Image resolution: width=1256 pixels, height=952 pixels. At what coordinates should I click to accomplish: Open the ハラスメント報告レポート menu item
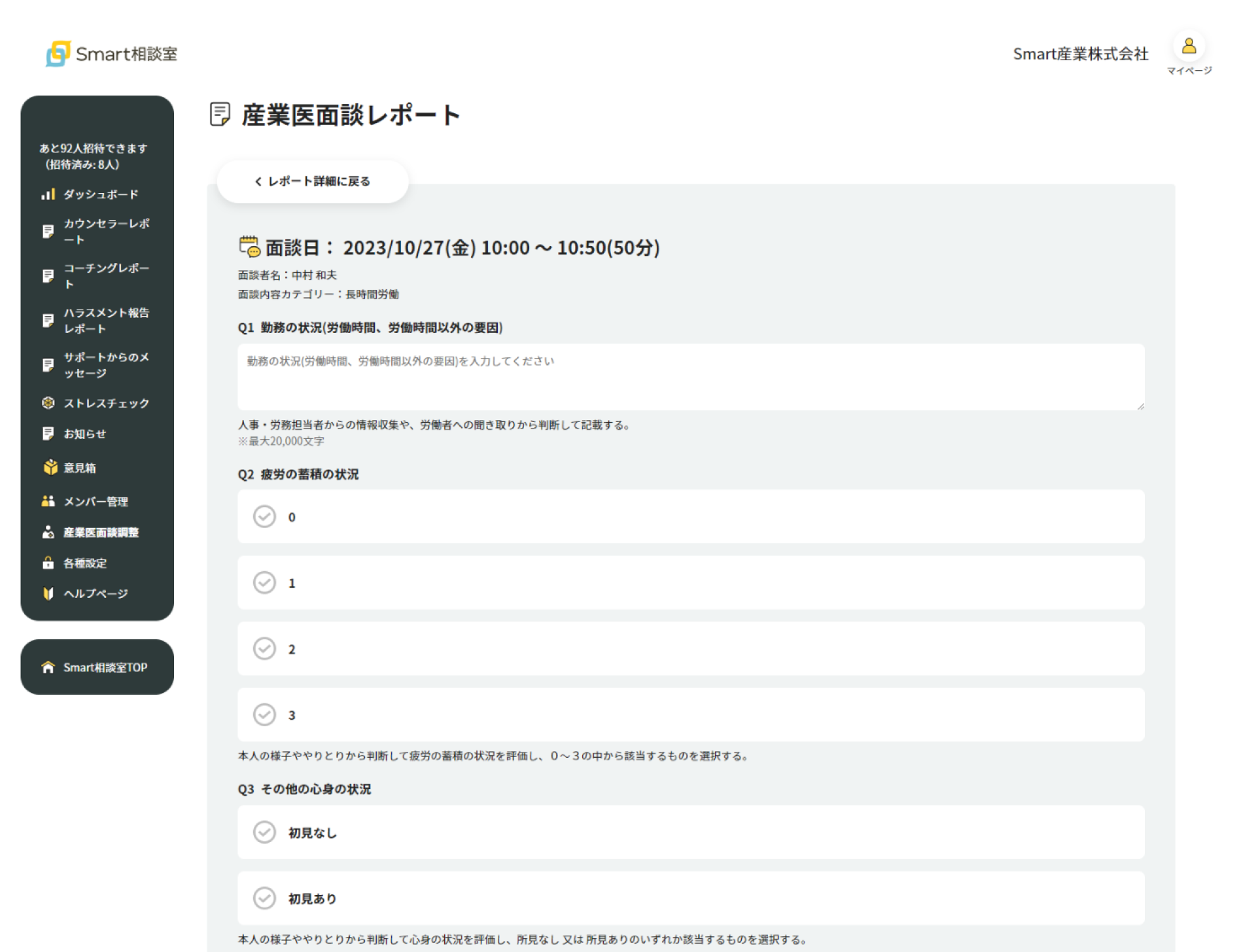coord(105,320)
